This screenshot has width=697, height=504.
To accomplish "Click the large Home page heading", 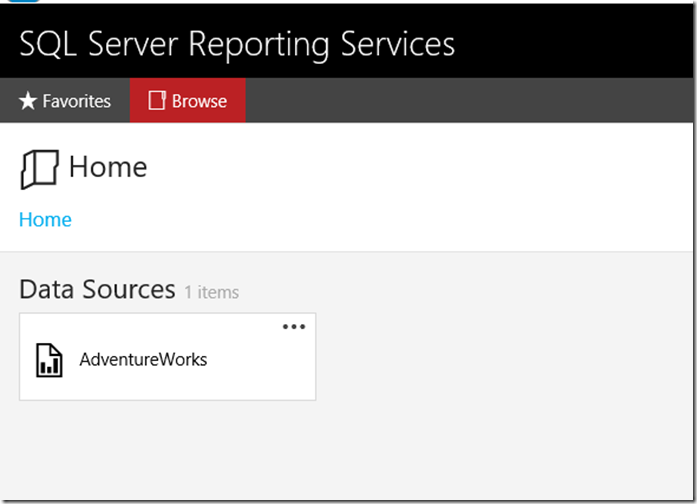I will (108, 167).
